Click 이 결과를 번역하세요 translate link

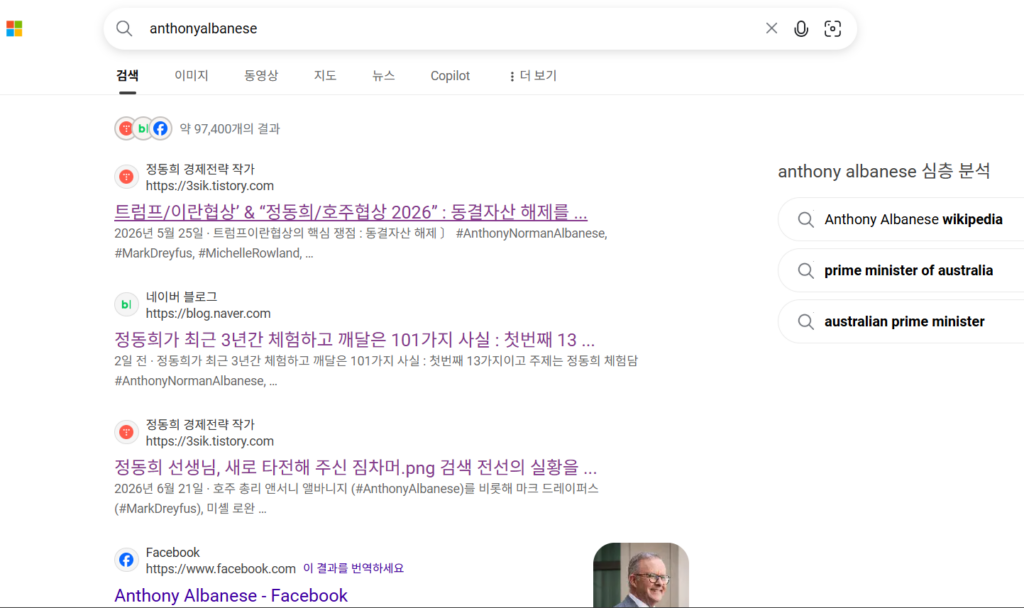[x=353, y=569]
